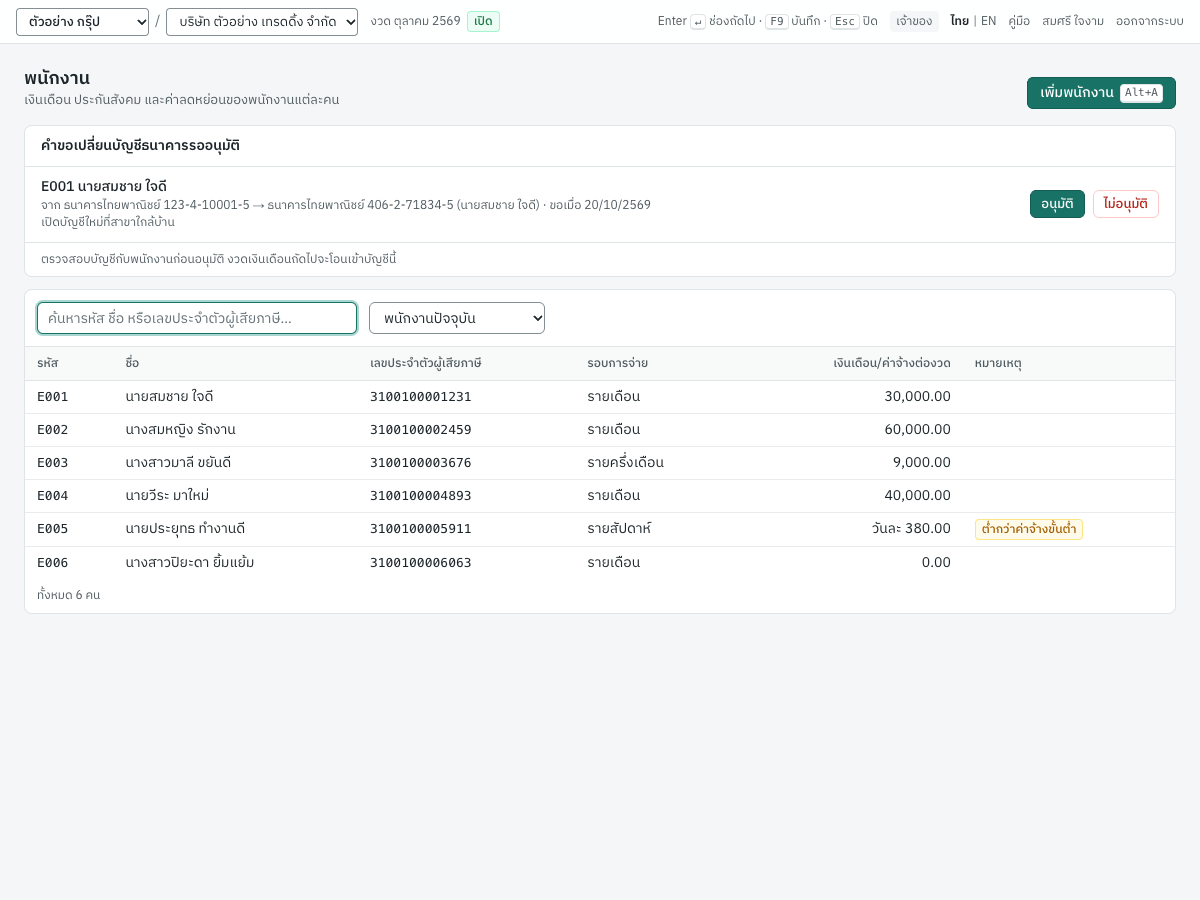Switch language to ไทย
Viewport: 1200px width, 900px height.
click(x=959, y=21)
